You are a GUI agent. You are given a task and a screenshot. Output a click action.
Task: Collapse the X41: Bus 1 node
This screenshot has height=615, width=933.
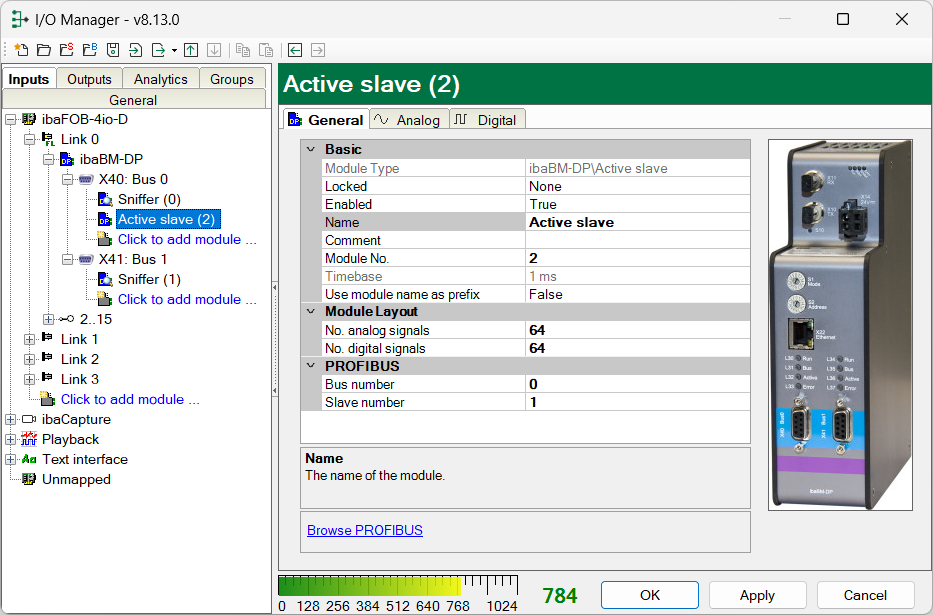(67, 259)
